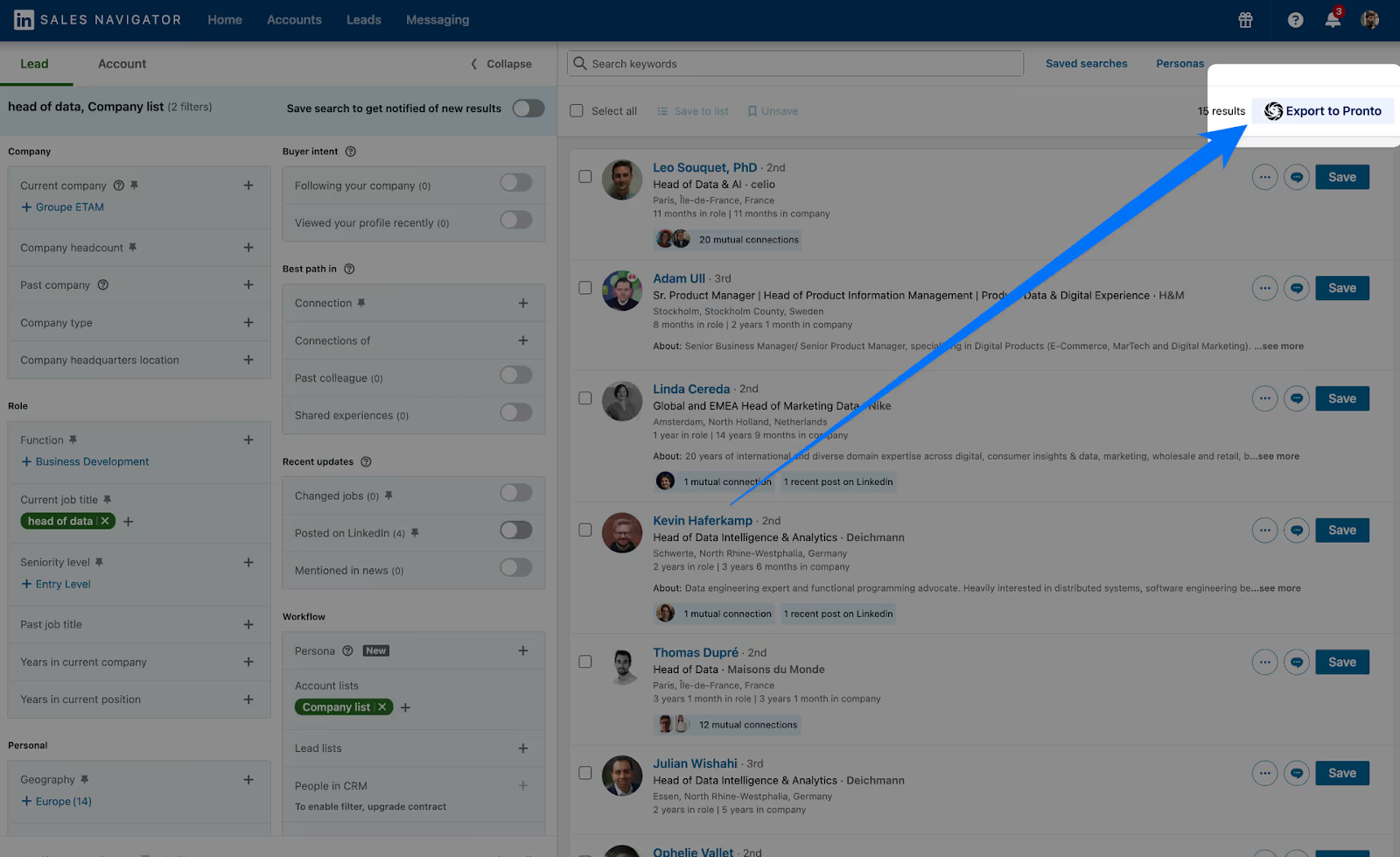Show Recent updates help icon
The image size is (1400, 857).
tap(366, 461)
